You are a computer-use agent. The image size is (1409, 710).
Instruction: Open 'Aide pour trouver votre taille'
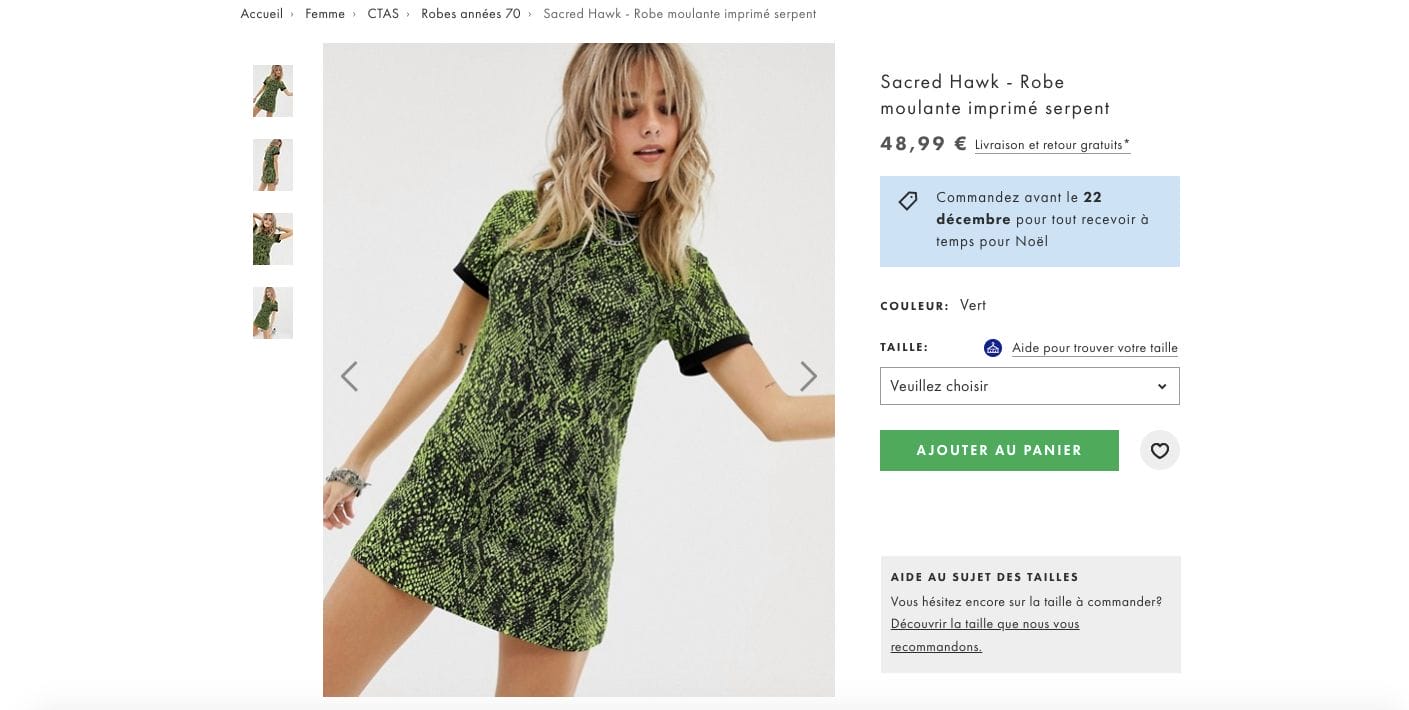tap(1094, 347)
